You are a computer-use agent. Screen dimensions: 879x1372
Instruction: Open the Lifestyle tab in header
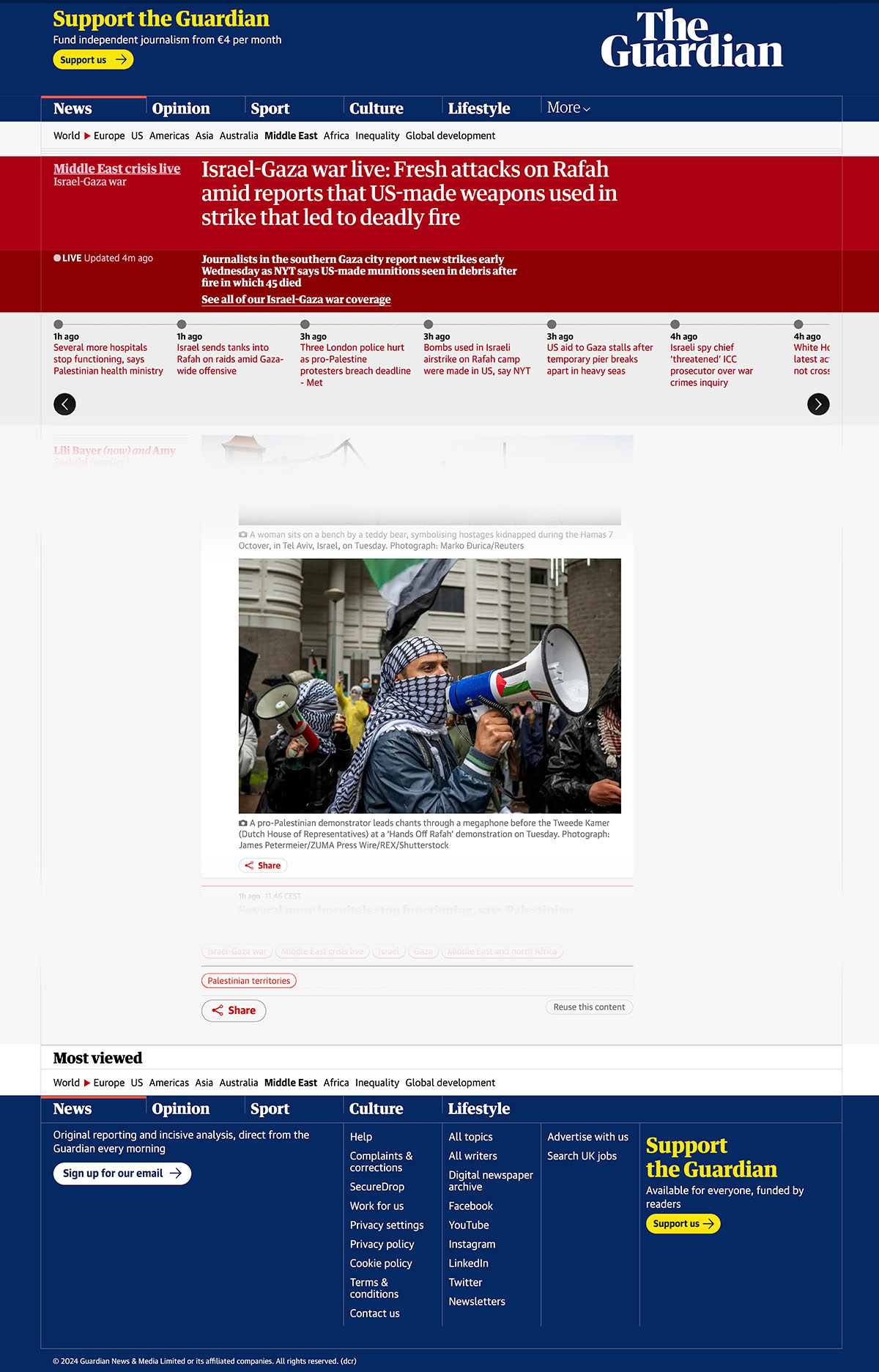coord(479,108)
